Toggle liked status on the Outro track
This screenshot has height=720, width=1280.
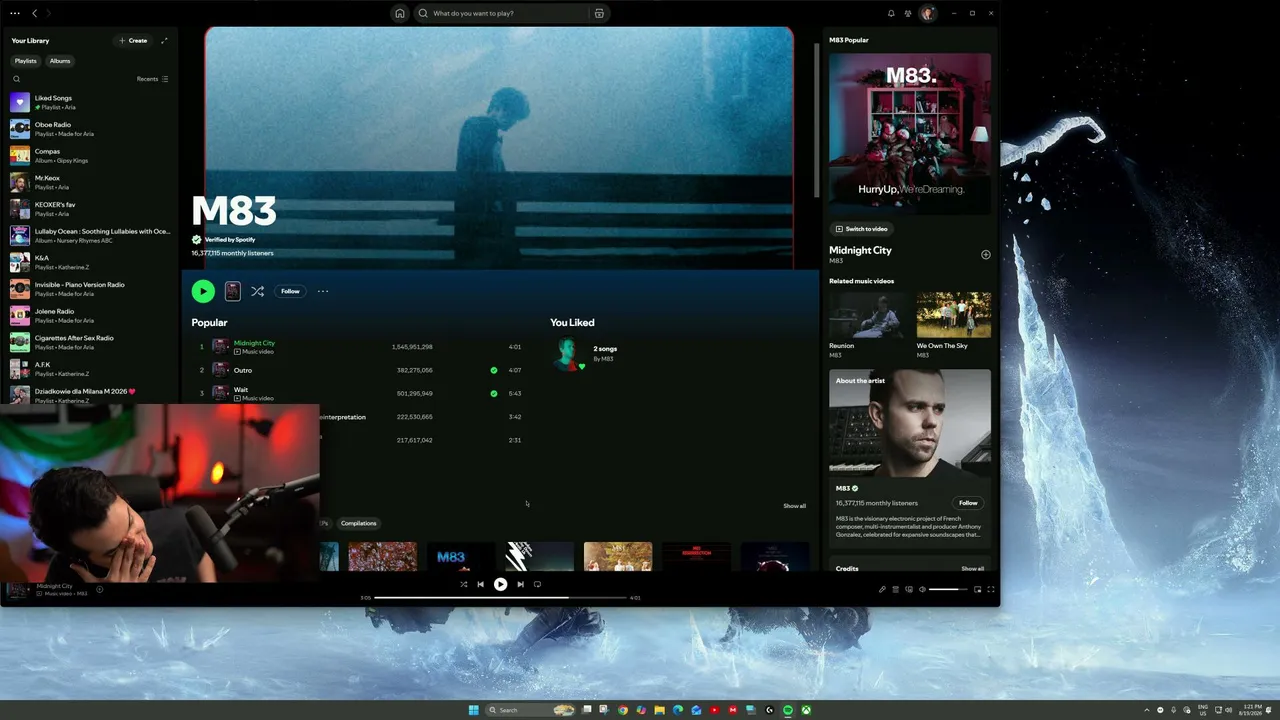click(493, 370)
